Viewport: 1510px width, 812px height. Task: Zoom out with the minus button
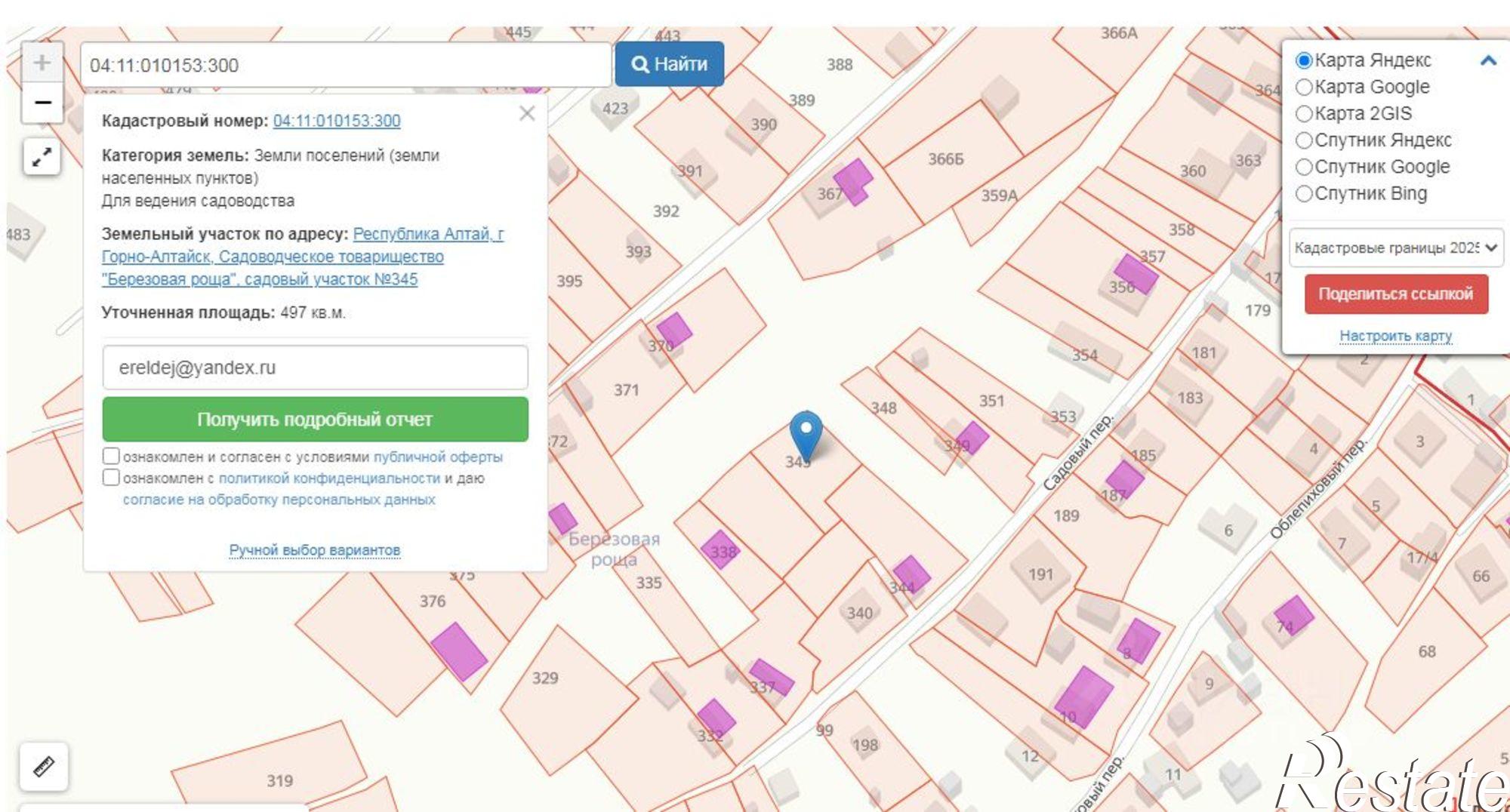click(x=42, y=103)
